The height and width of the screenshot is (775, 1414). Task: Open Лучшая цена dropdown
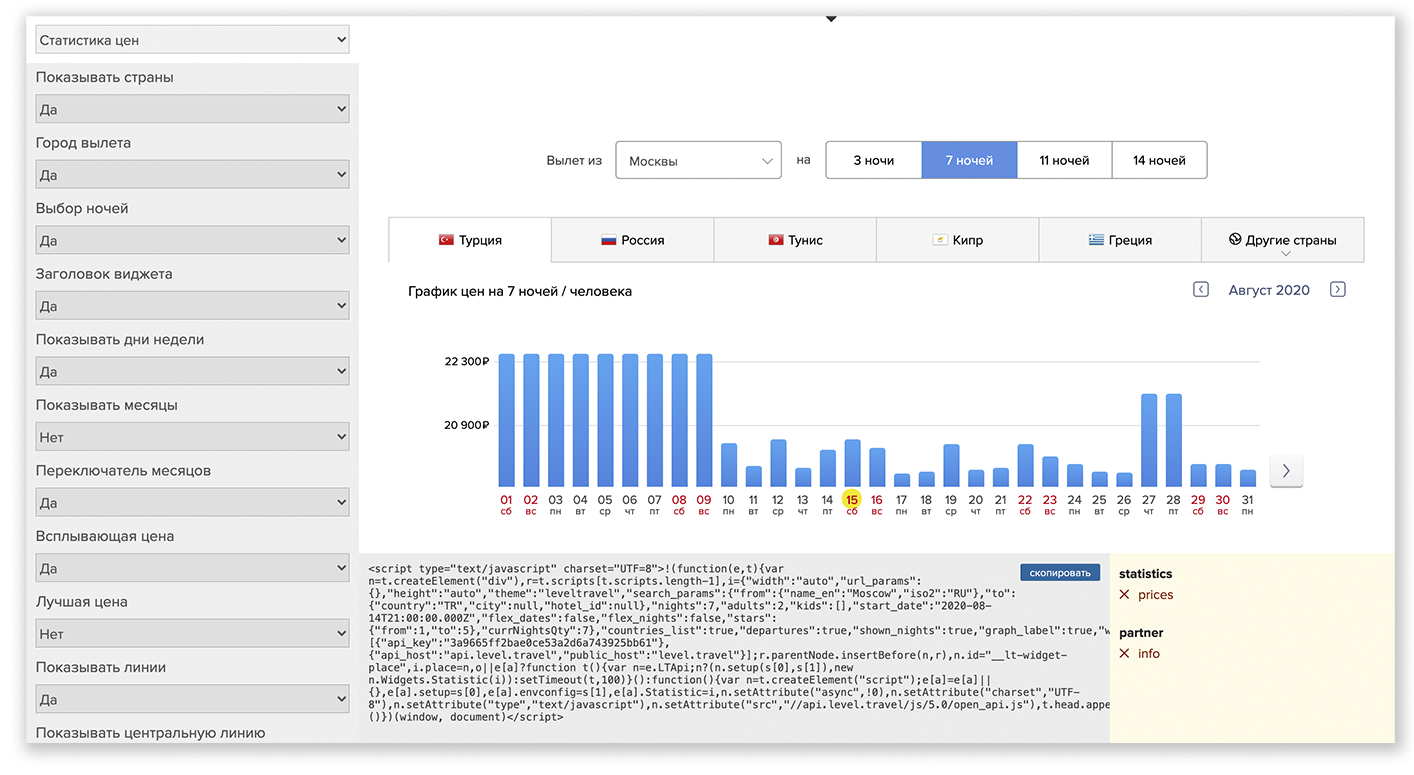point(192,634)
